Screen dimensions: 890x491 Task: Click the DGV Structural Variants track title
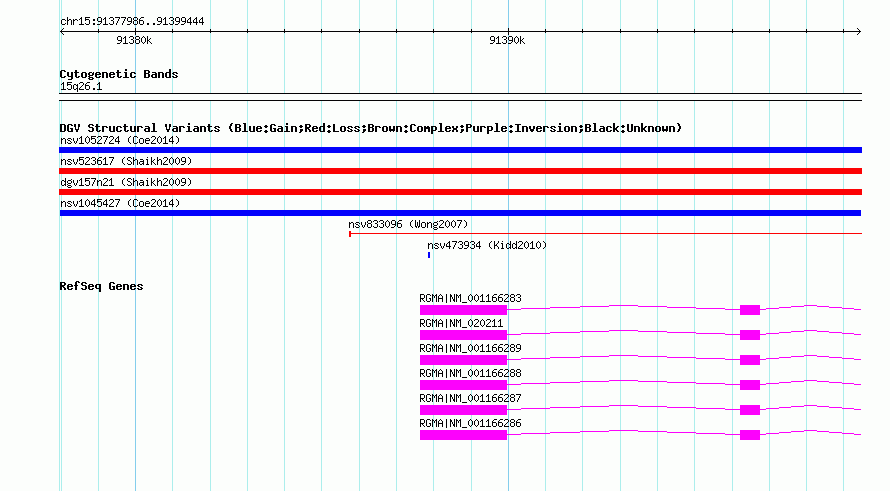370,128
